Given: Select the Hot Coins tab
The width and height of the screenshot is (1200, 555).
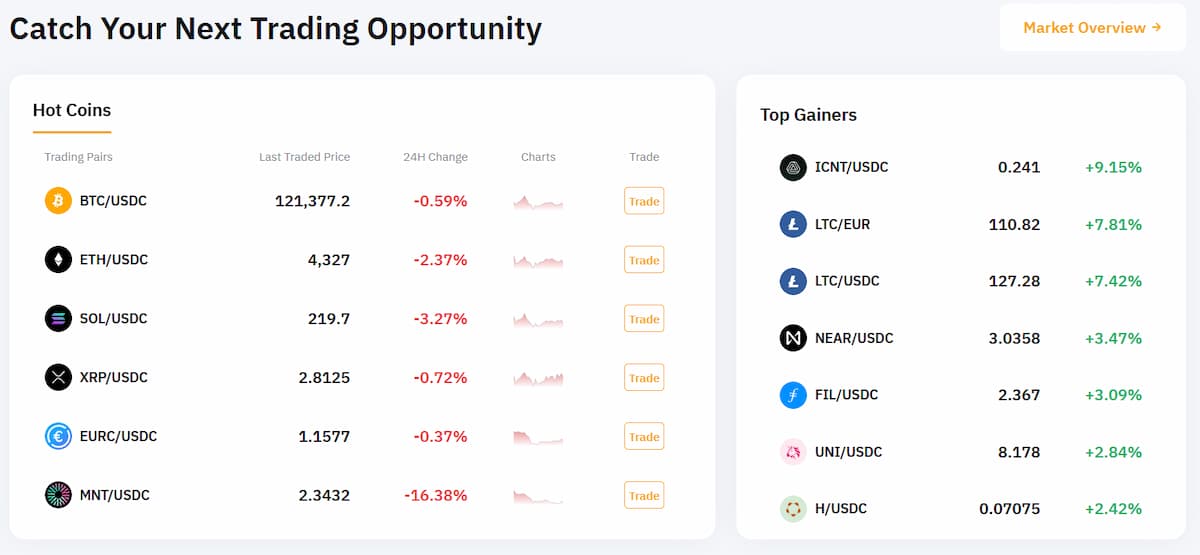Looking at the screenshot, I should (x=72, y=111).
